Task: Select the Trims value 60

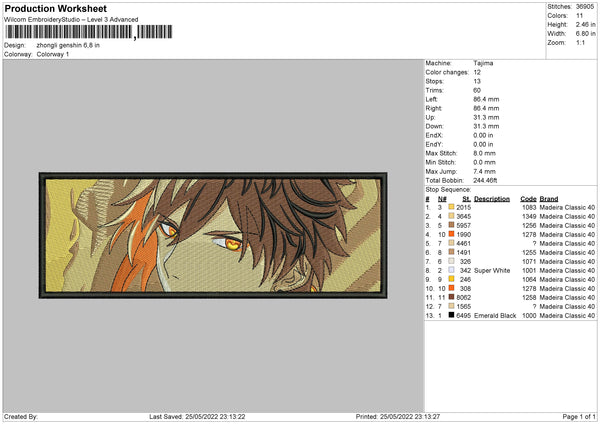Action: tap(477, 90)
